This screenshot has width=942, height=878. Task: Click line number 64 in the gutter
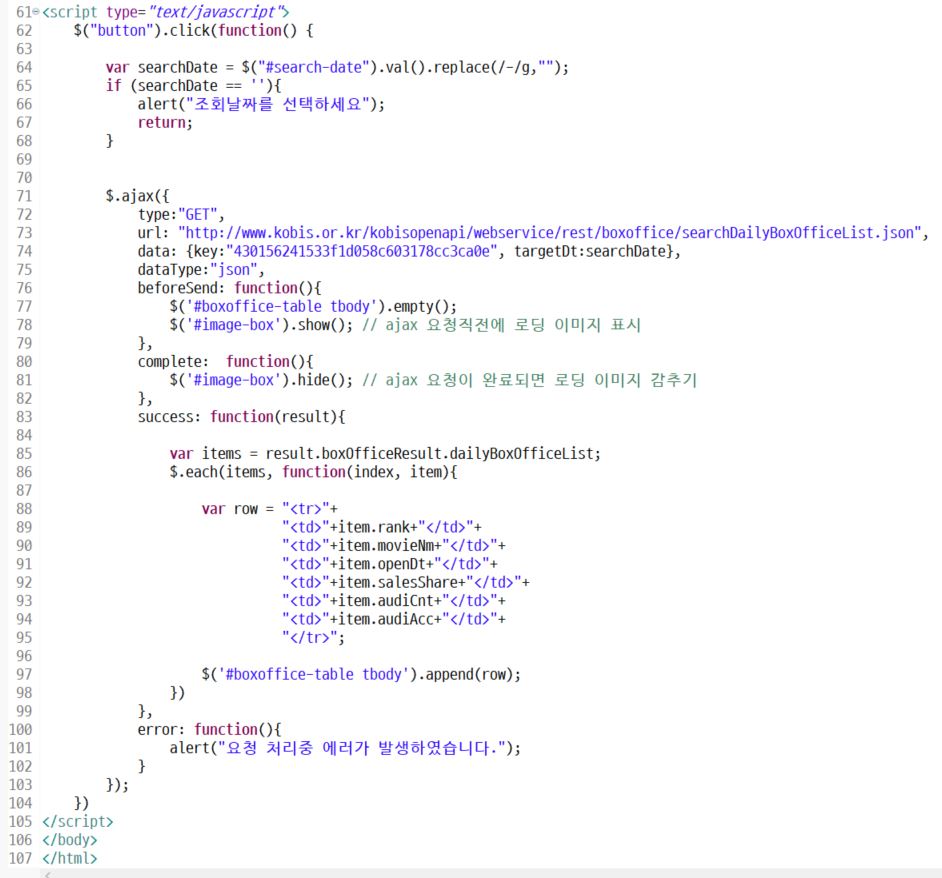click(23, 67)
